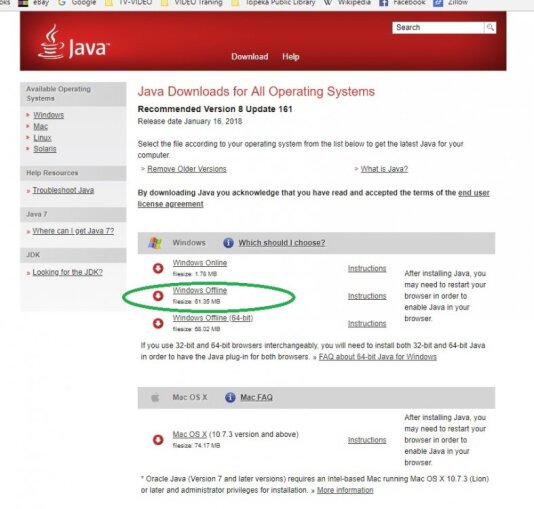
Task: Open the Mac FAQ link
Action: (x=256, y=398)
